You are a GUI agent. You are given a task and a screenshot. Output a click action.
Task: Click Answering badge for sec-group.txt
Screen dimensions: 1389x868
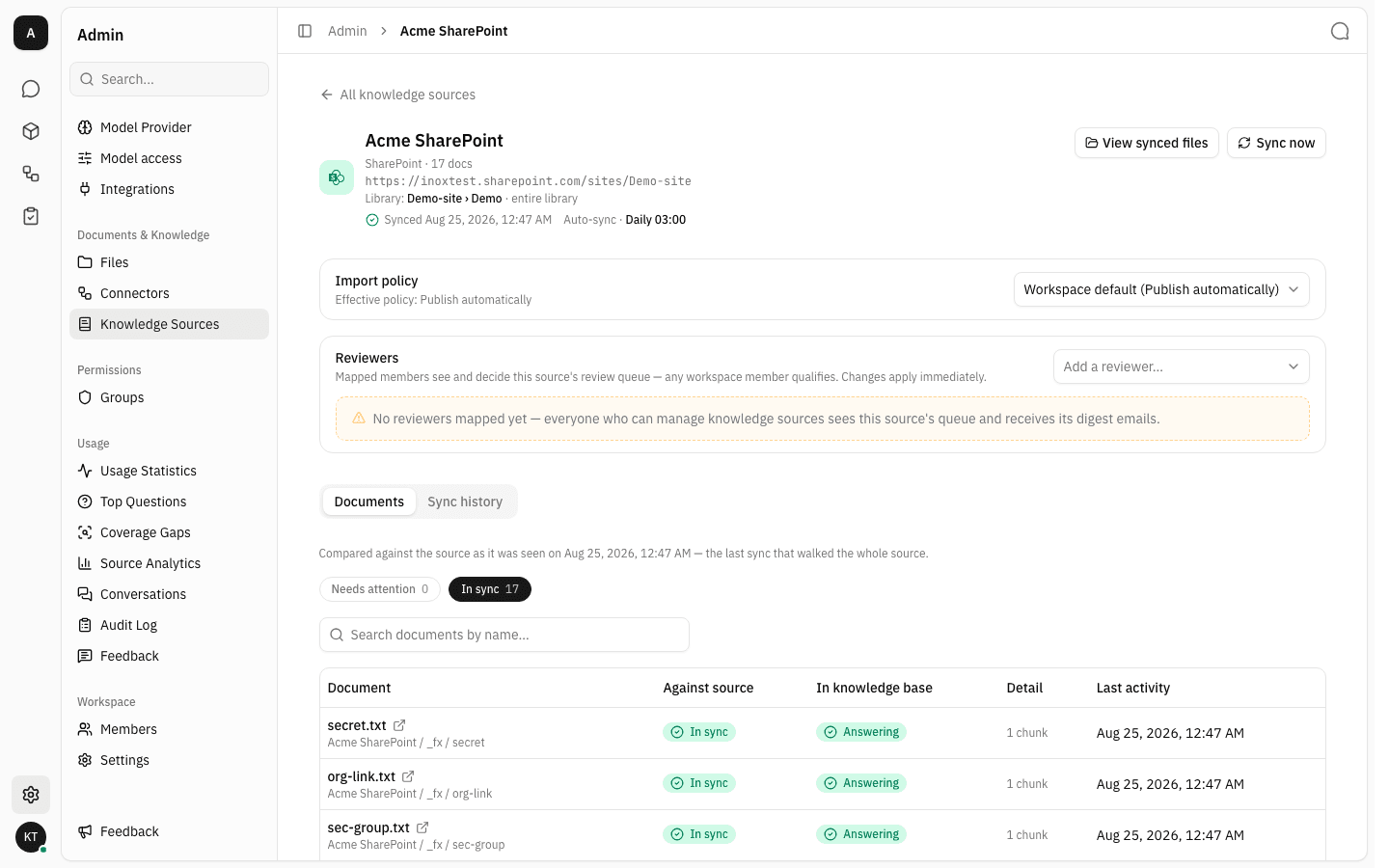coord(861,834)
